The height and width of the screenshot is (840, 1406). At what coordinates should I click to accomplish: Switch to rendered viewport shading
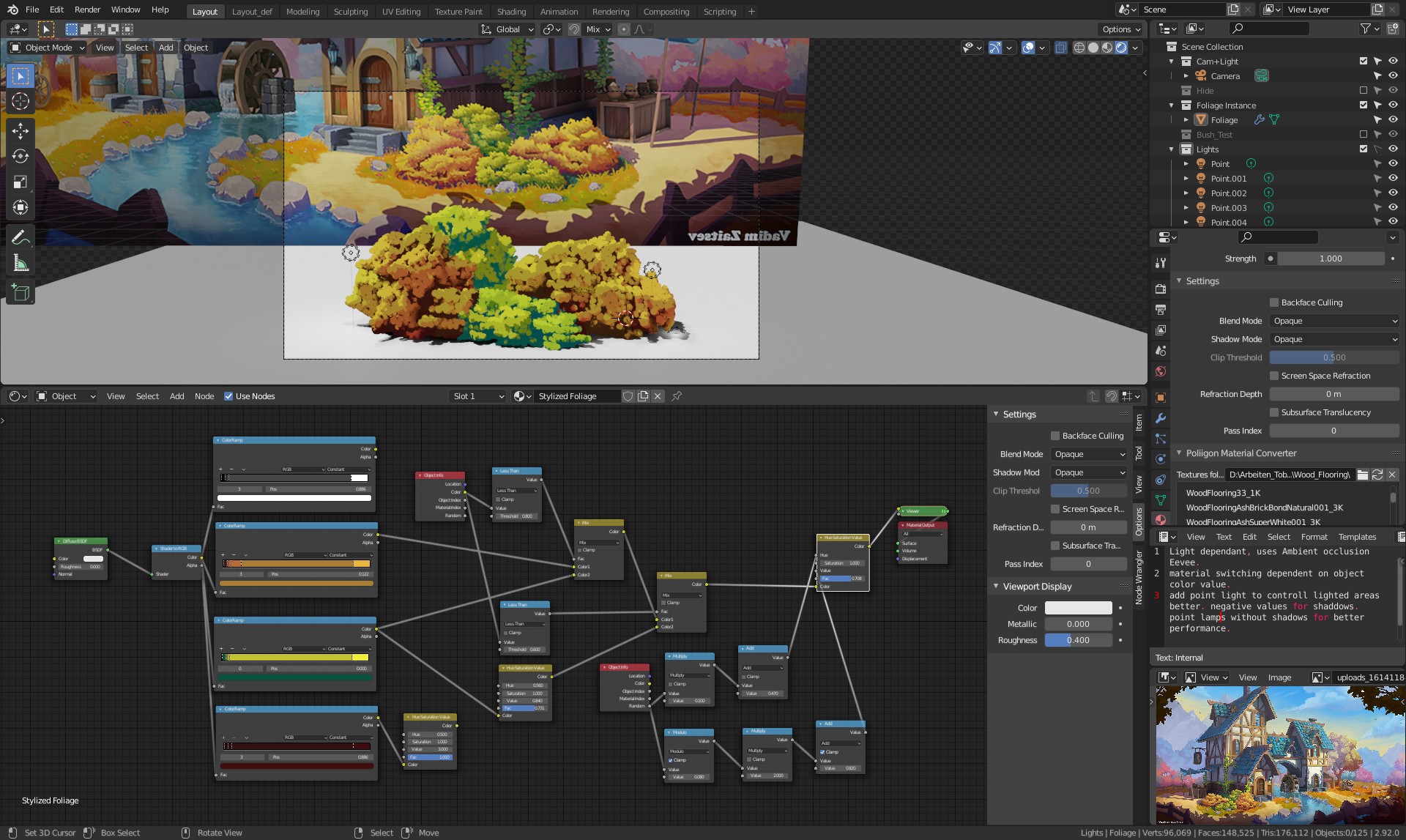[x=1121, y=48]
